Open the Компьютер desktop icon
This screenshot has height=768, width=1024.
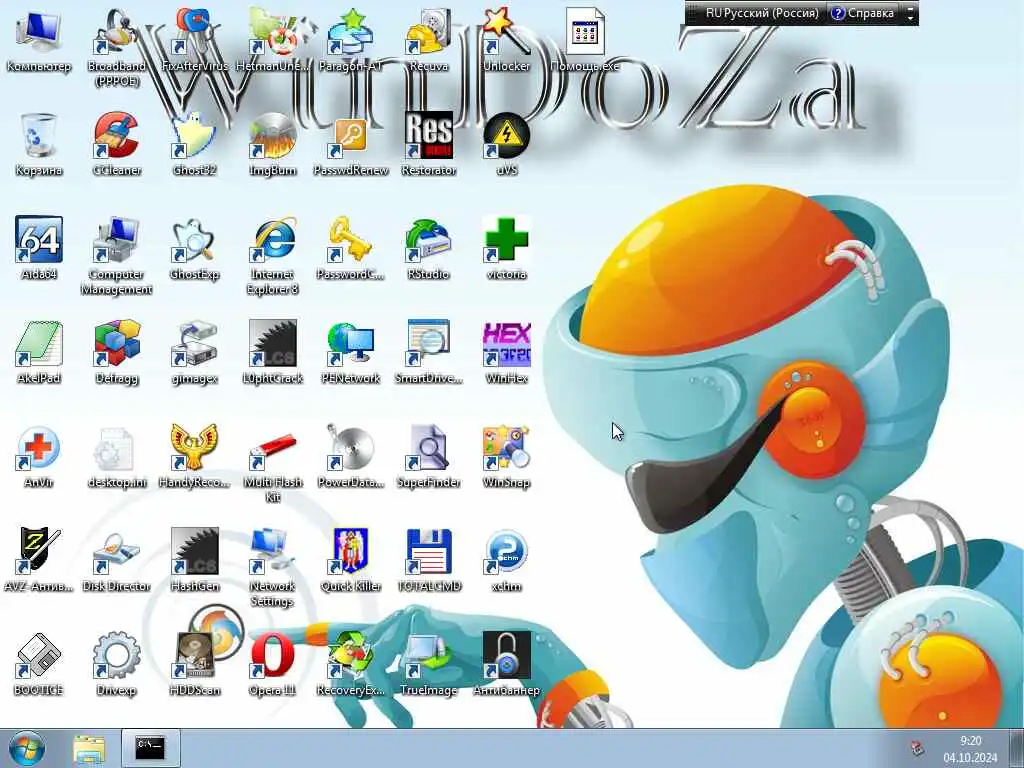point(39,39)
